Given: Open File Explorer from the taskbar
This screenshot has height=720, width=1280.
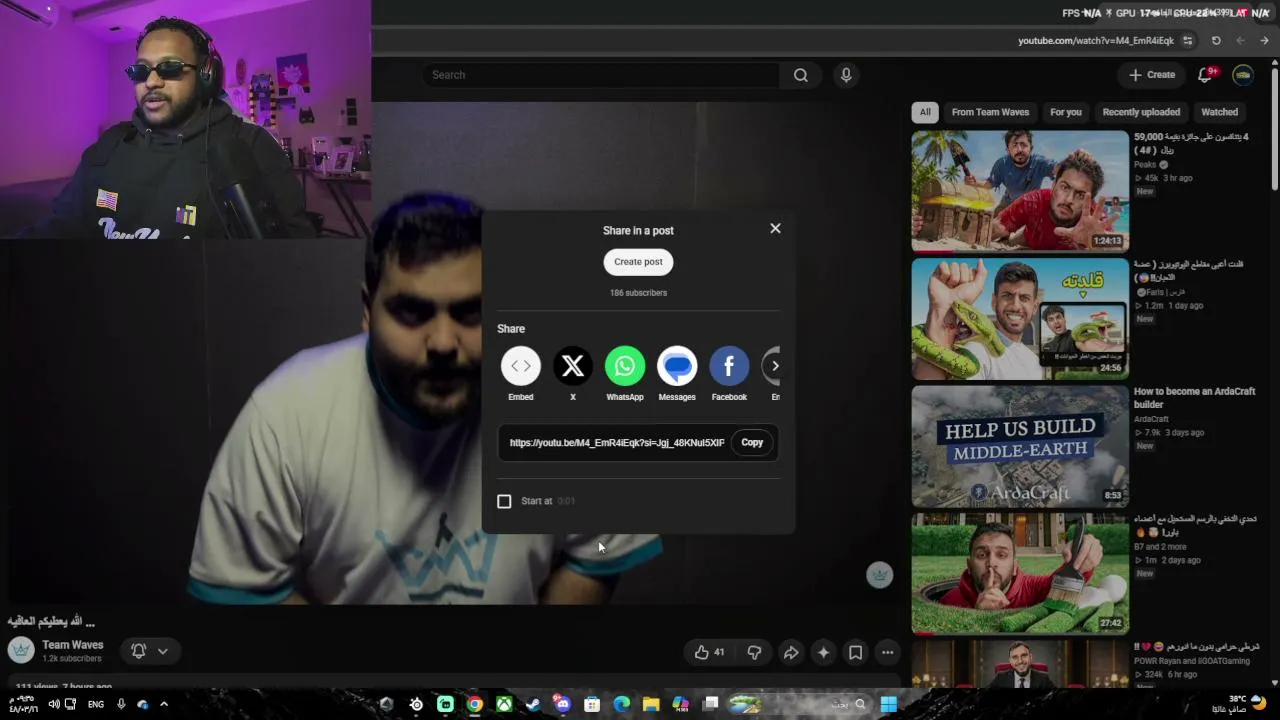Looking at the screenshot, I should tap(651, 704).
